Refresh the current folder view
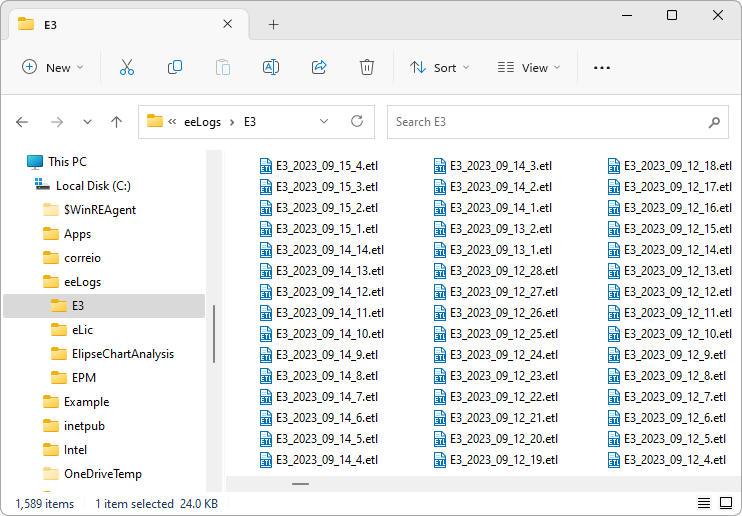 [x=357, y=121]
